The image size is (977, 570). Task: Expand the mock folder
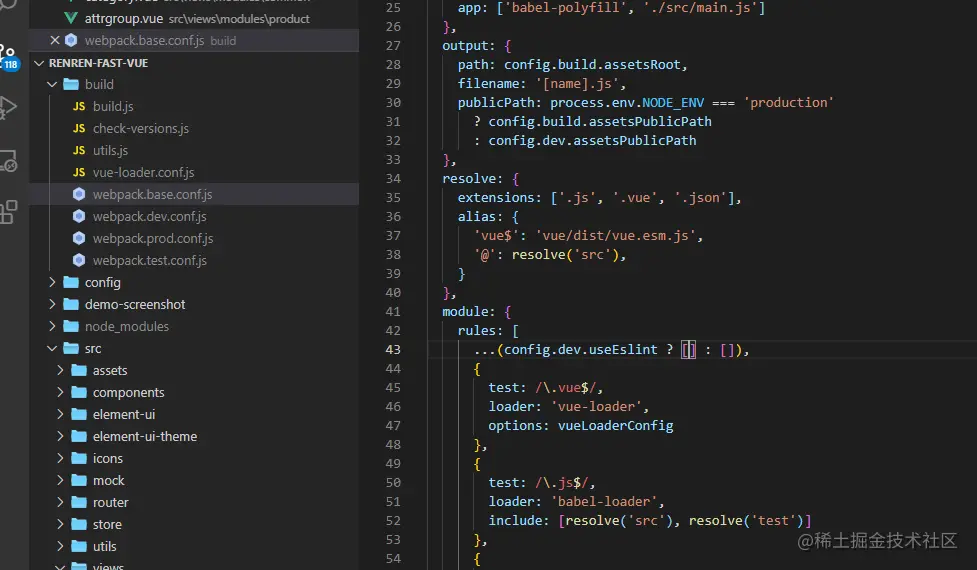(60, 480)
